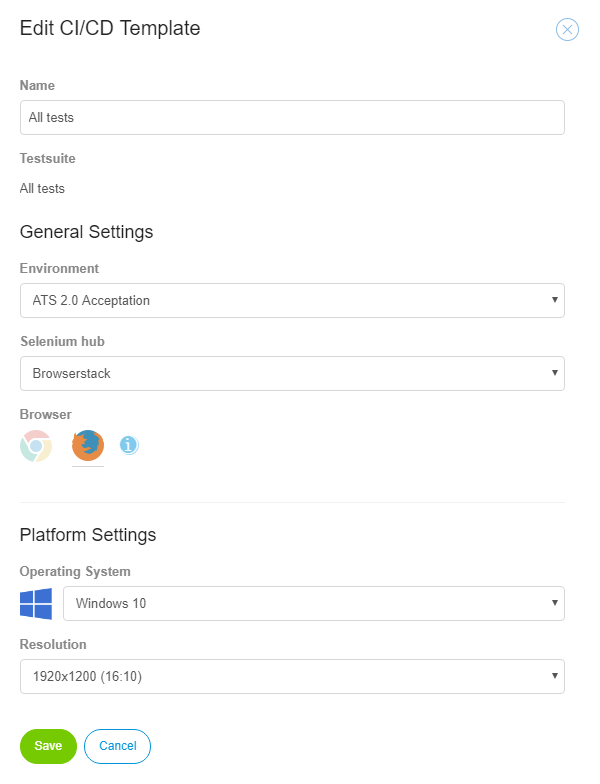Open the Operating System dropdown

click(314, 604)
